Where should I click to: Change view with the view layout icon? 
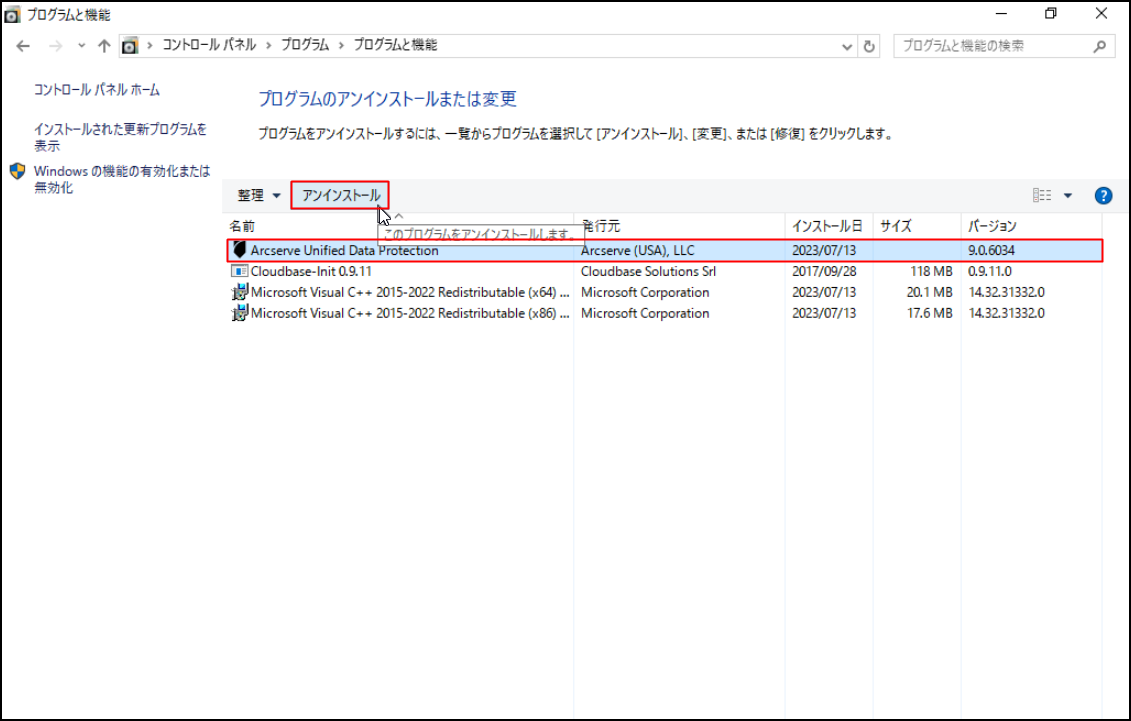[x=1042, y=195]
